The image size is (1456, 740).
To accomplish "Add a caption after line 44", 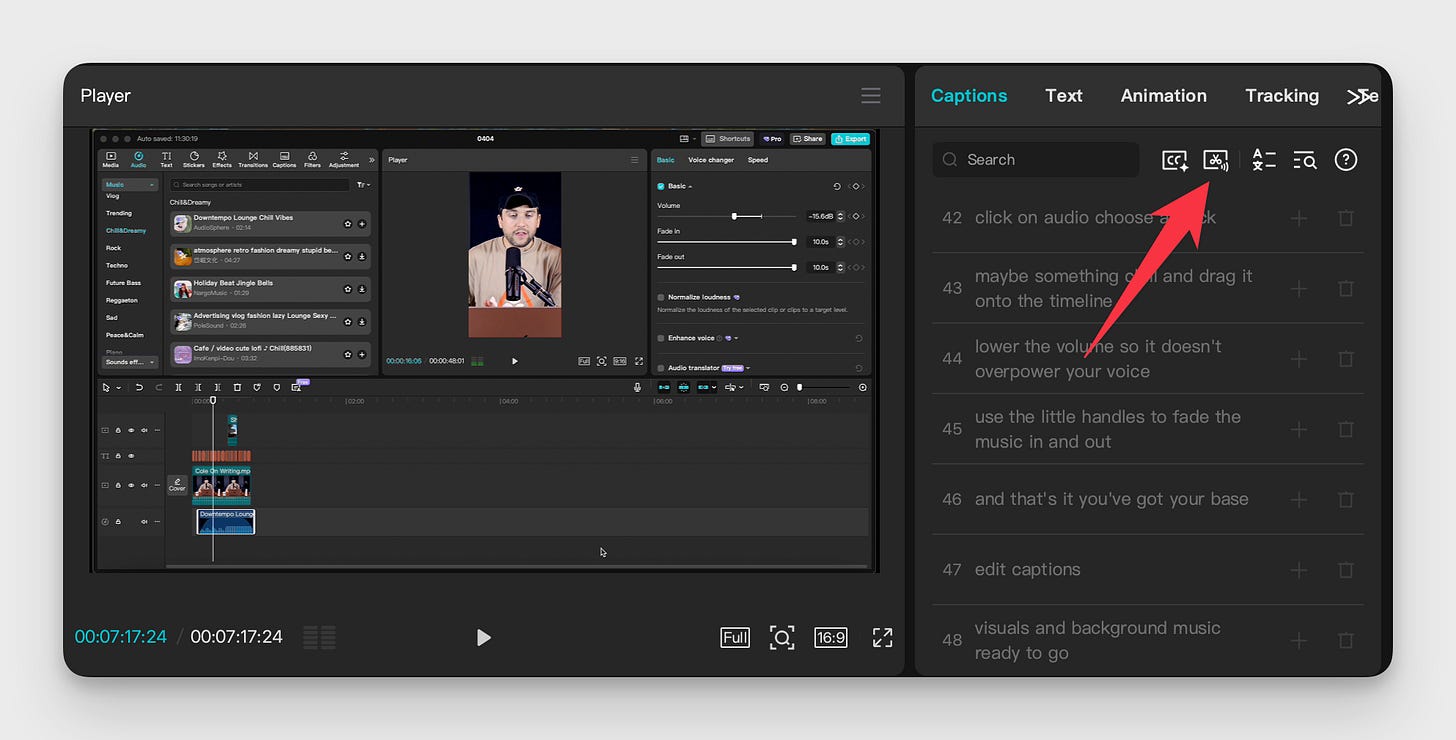I will tap(1299, 358).
